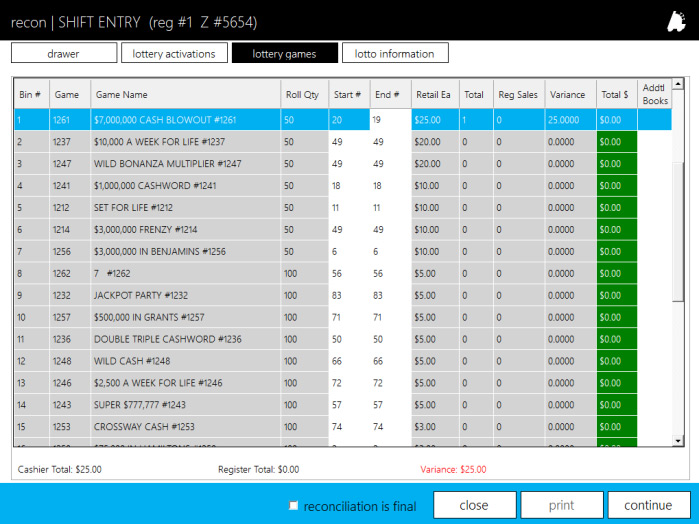Open the lotto information tab
Image resolution: width=699 pixels, height=524 pixels.
point(395,53)
